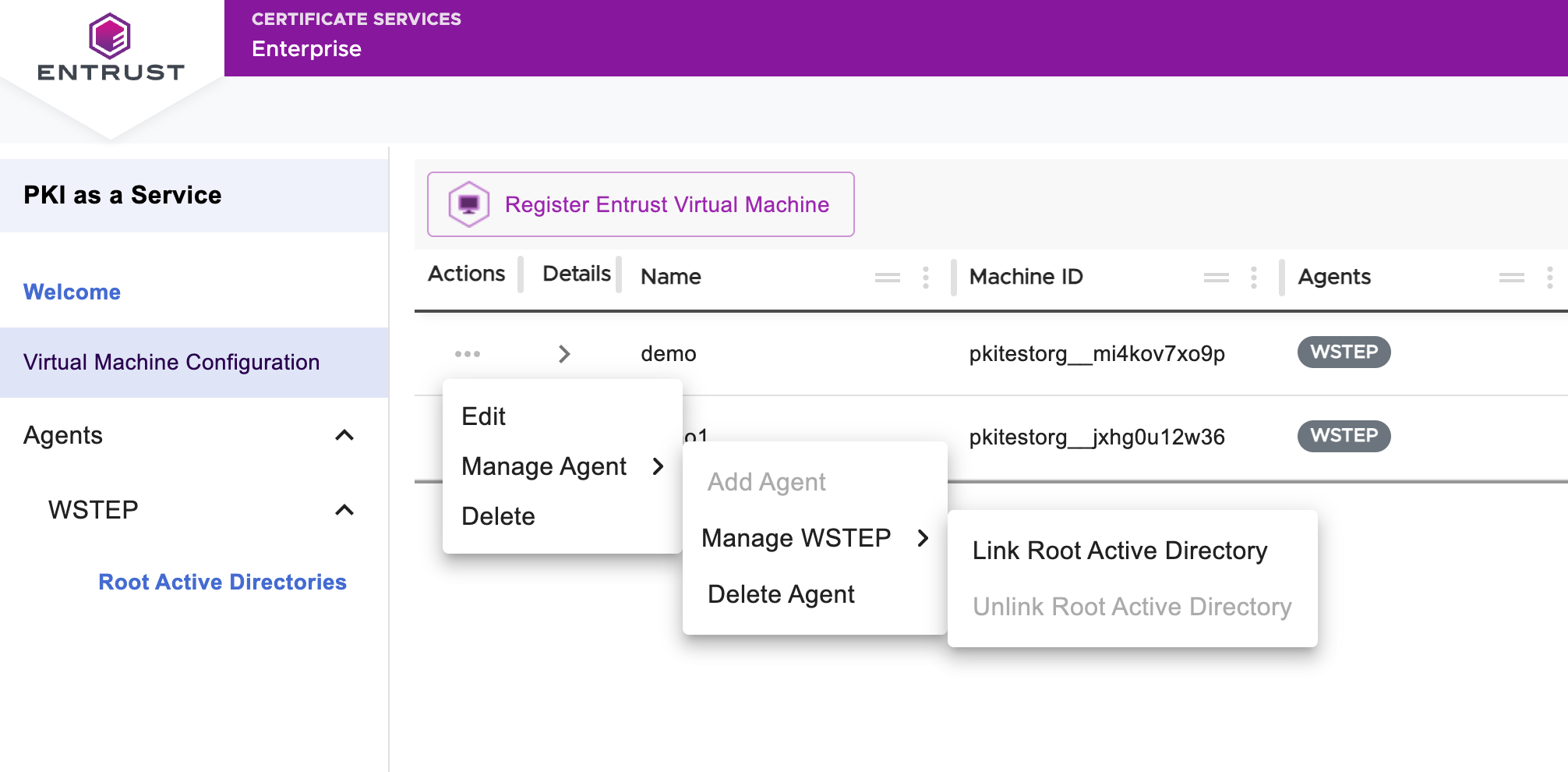Click WSTEP badge in demo row
Viewport: 1568px width, 772px height.
pos(1343,352)
